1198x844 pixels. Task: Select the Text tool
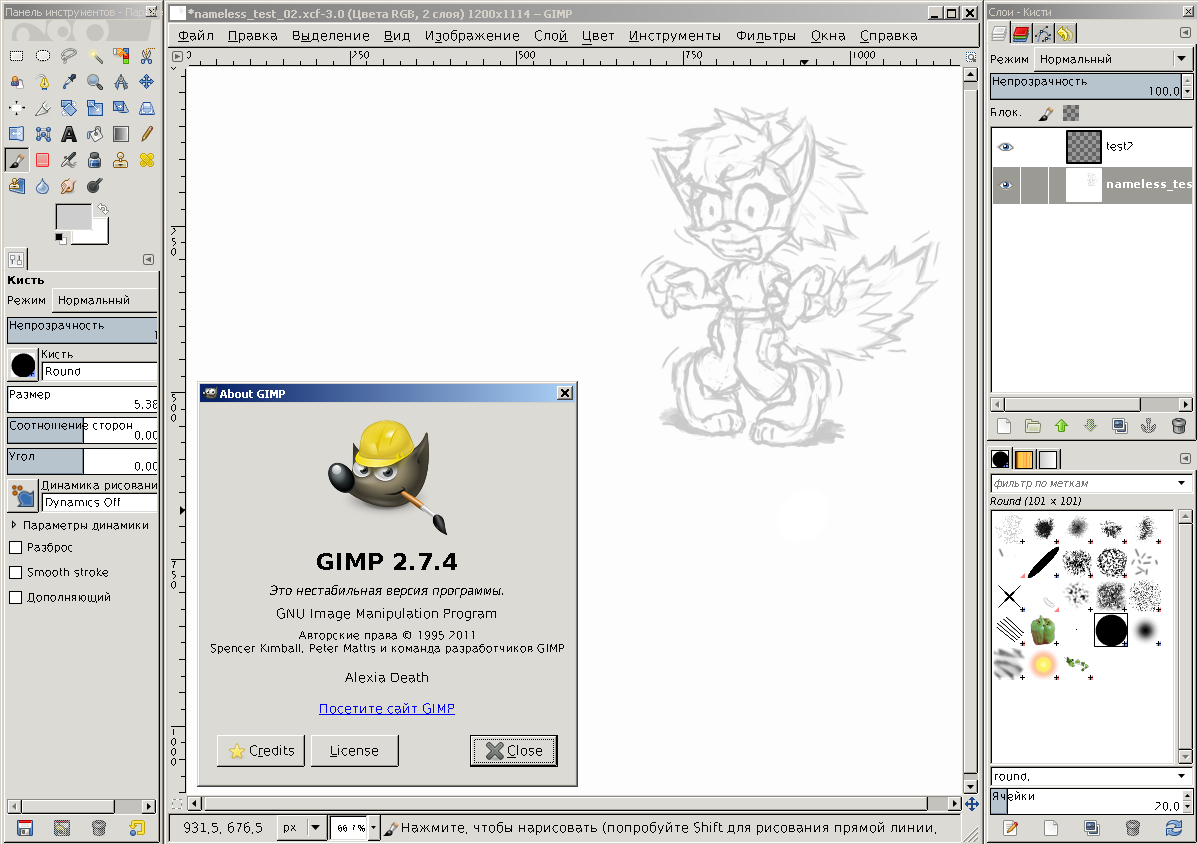pos(69,134)
